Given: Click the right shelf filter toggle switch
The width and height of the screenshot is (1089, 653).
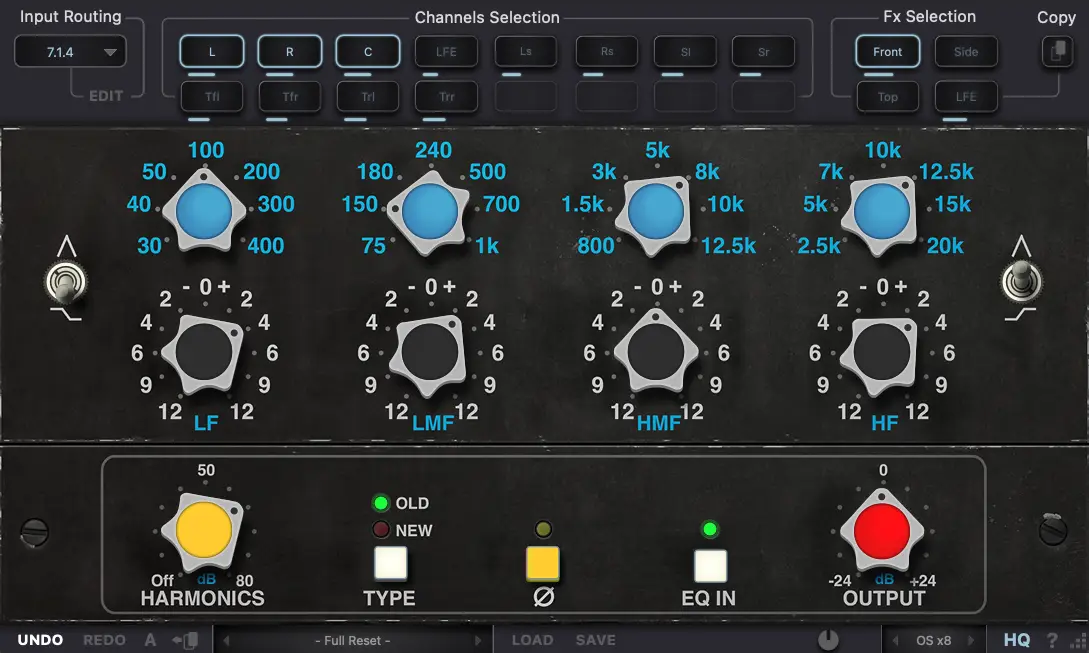Looking at the screenshot, I should pos(1021,281).
